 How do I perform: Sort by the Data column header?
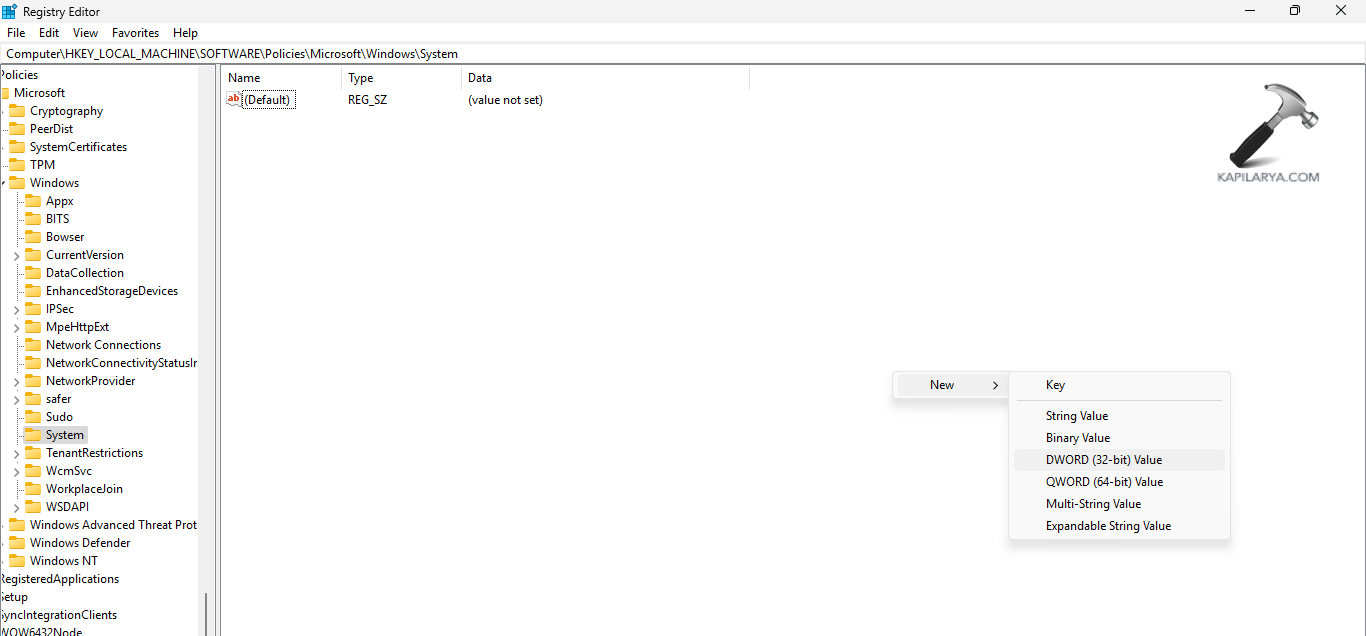click(x=605, y=78)
